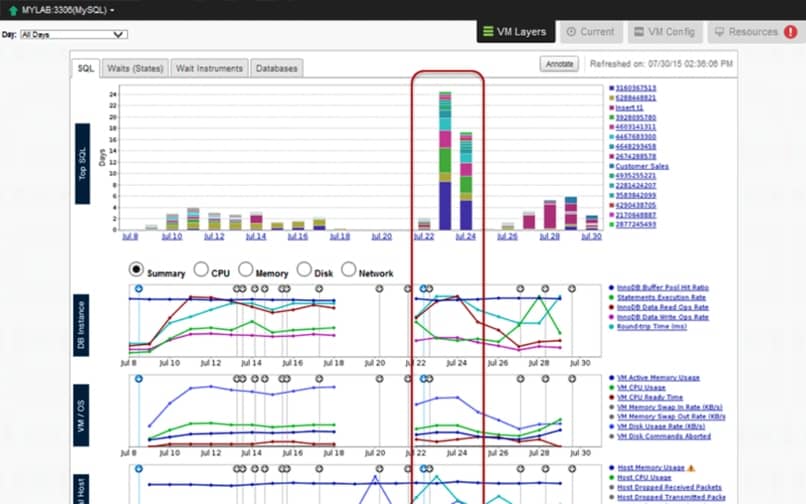This screenshot has height=504, width=806.
Task: Open the Day filter dropdown
Action: click(73, 34)
